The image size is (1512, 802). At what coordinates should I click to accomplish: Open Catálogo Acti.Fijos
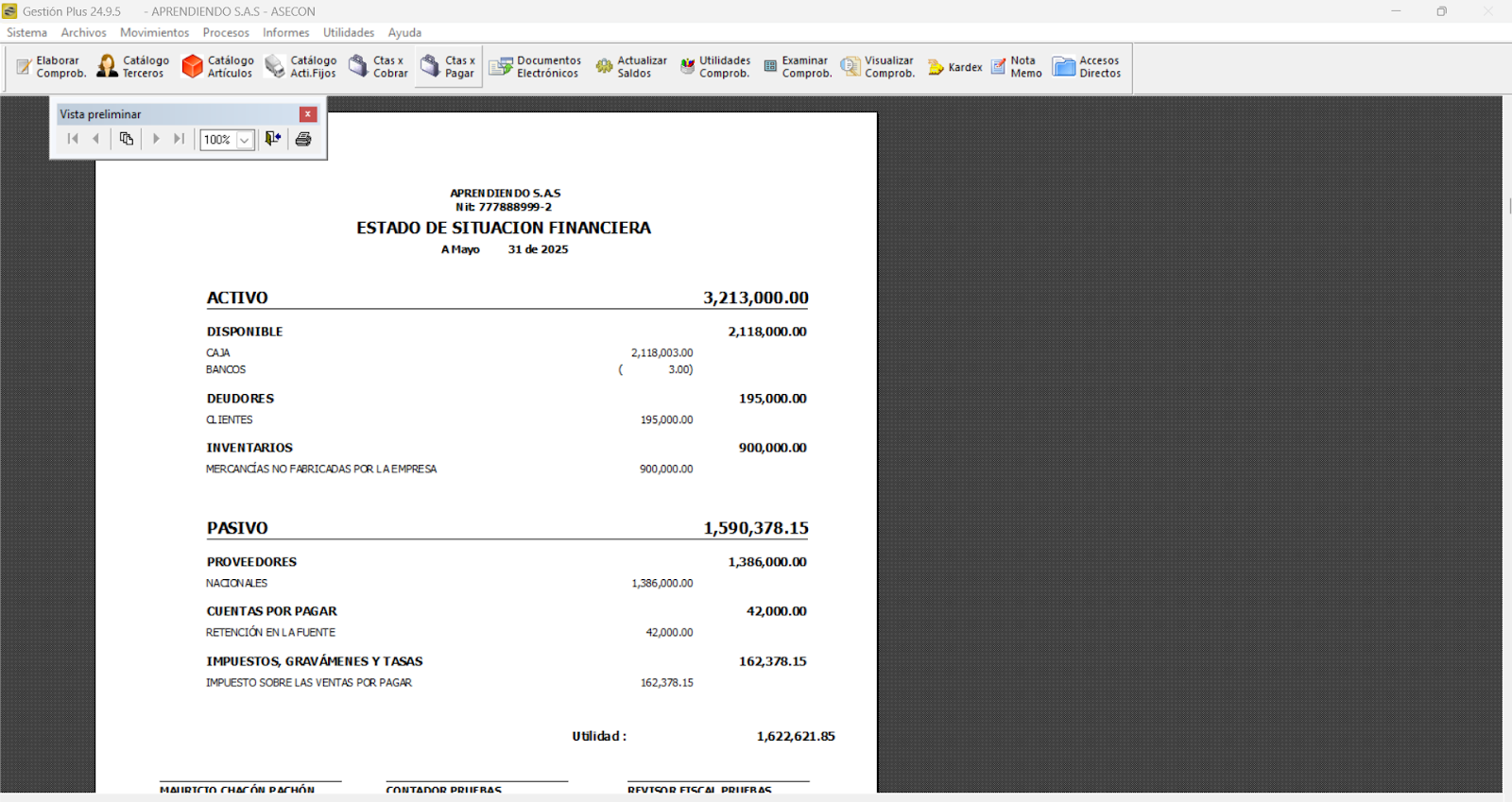301,67
